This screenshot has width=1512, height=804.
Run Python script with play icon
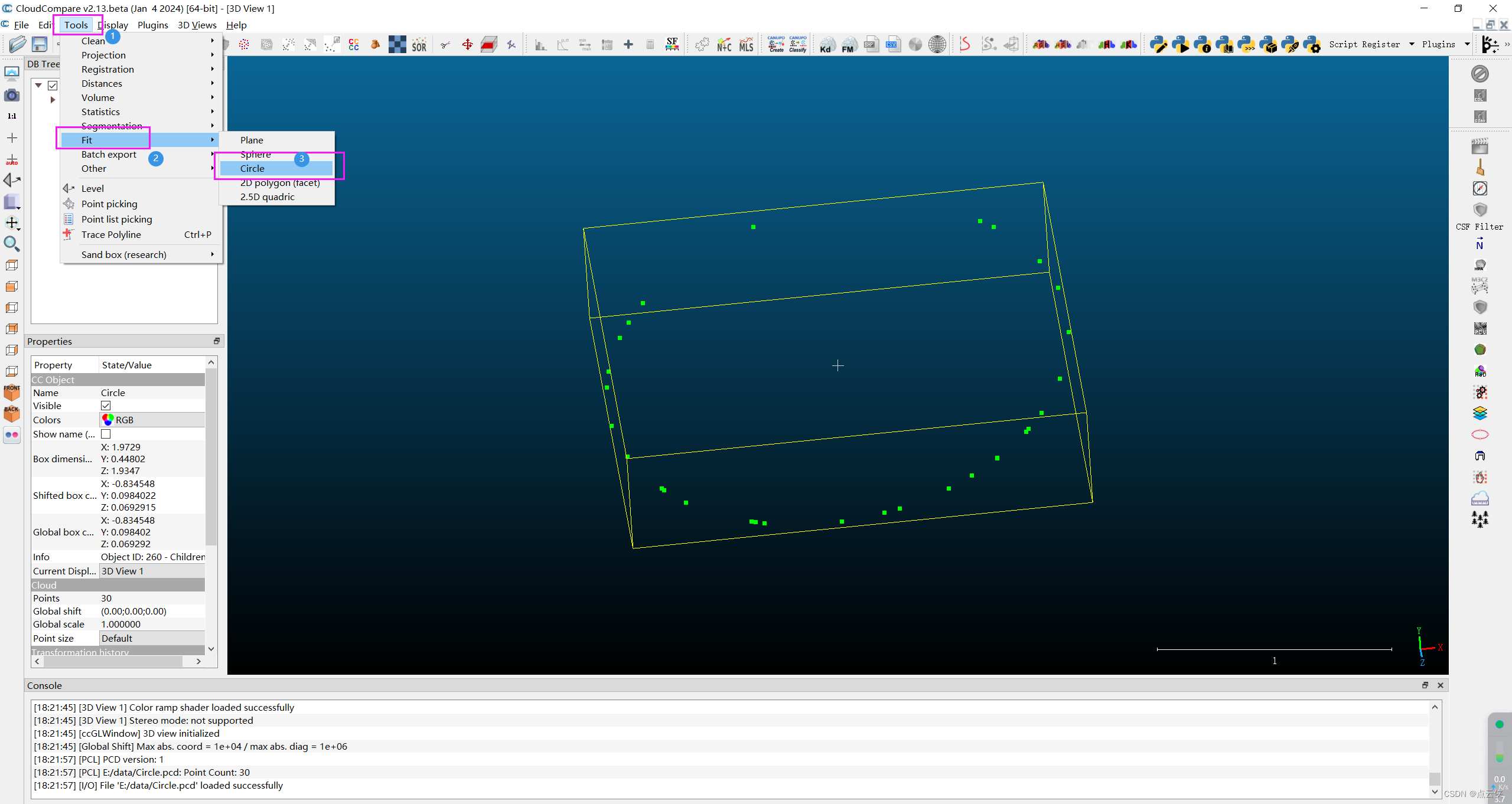coord(1180,44)
